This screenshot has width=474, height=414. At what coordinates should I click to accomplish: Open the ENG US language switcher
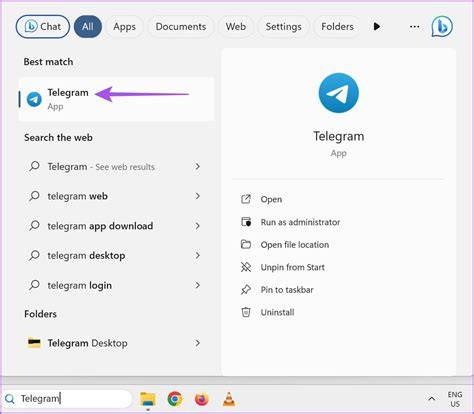coord(455,399)
